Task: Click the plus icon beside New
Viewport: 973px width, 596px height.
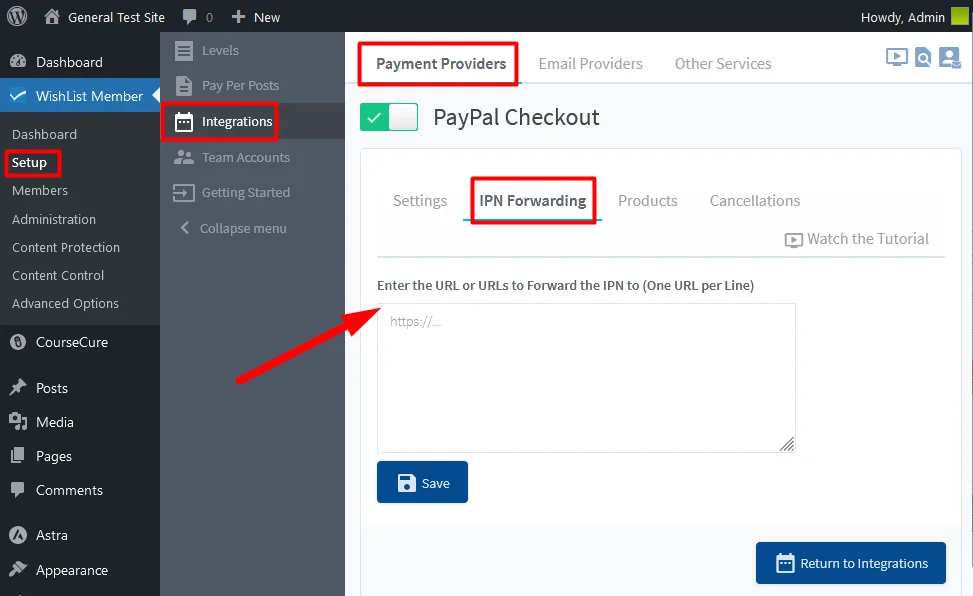Action: tap(238, 17)
